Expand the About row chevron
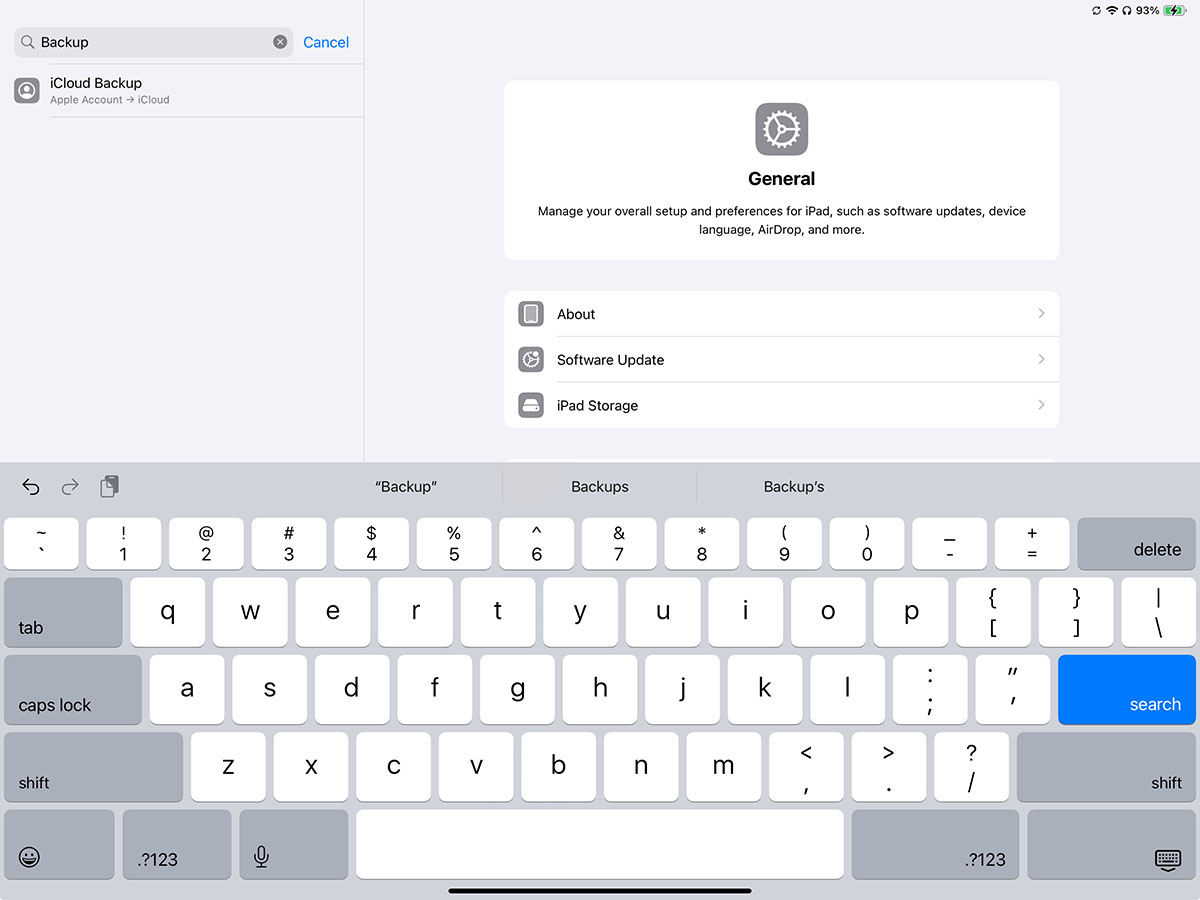The height and width of the screenshot is (900, 1200). pos(1041,313)
